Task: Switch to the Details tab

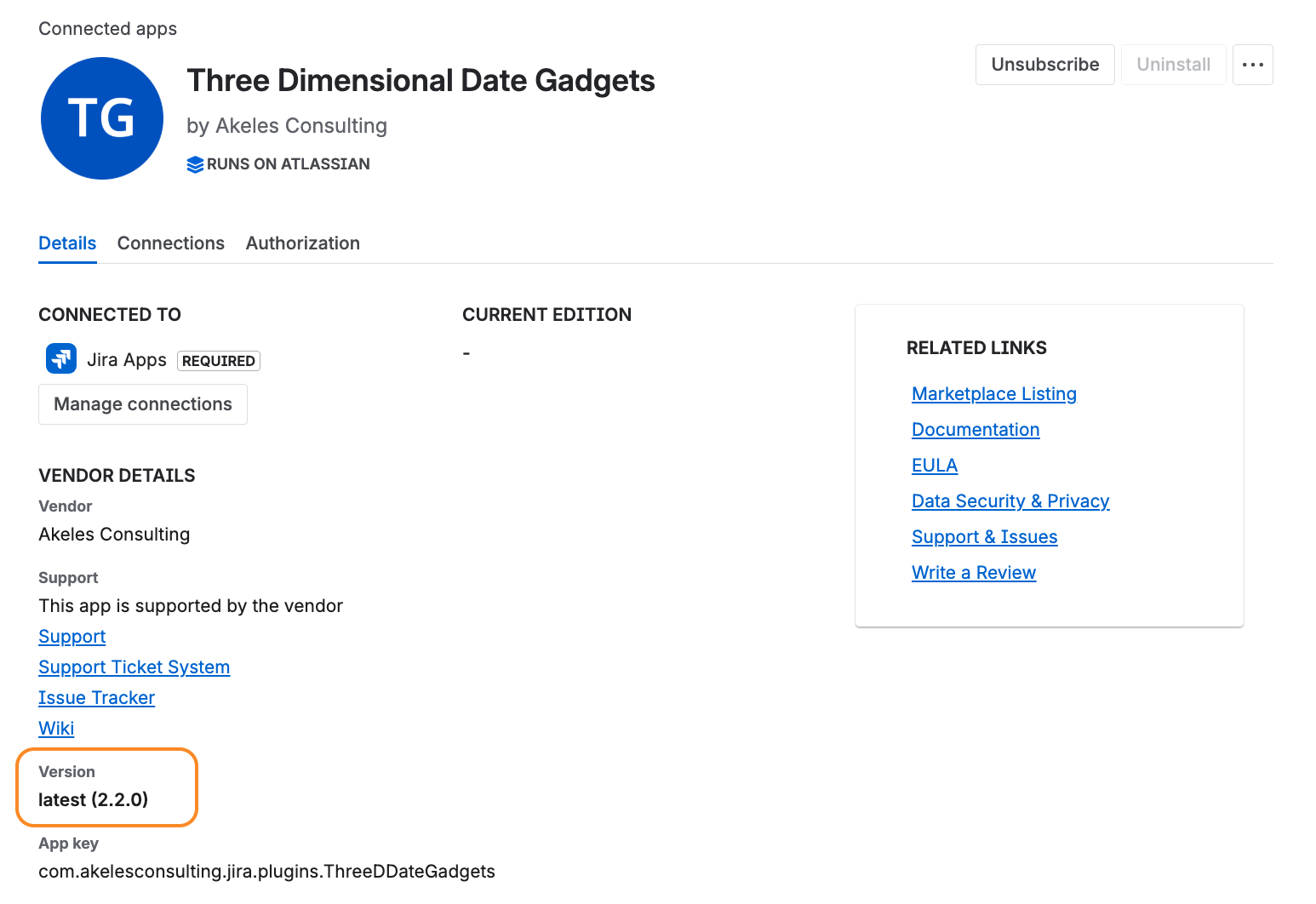Action: click(67, 243)
